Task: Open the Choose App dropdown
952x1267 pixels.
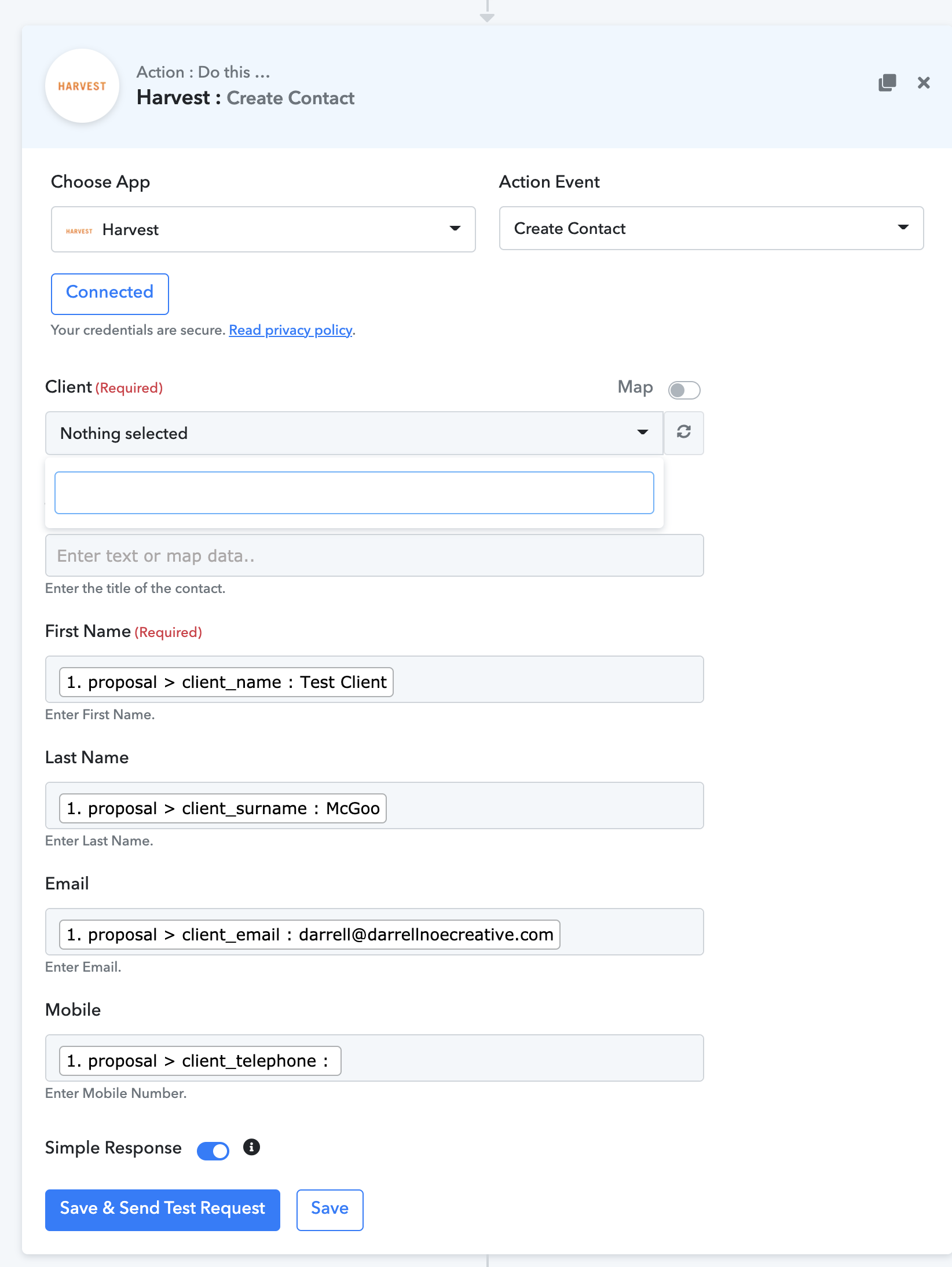Action: click(x=263, y=229)
